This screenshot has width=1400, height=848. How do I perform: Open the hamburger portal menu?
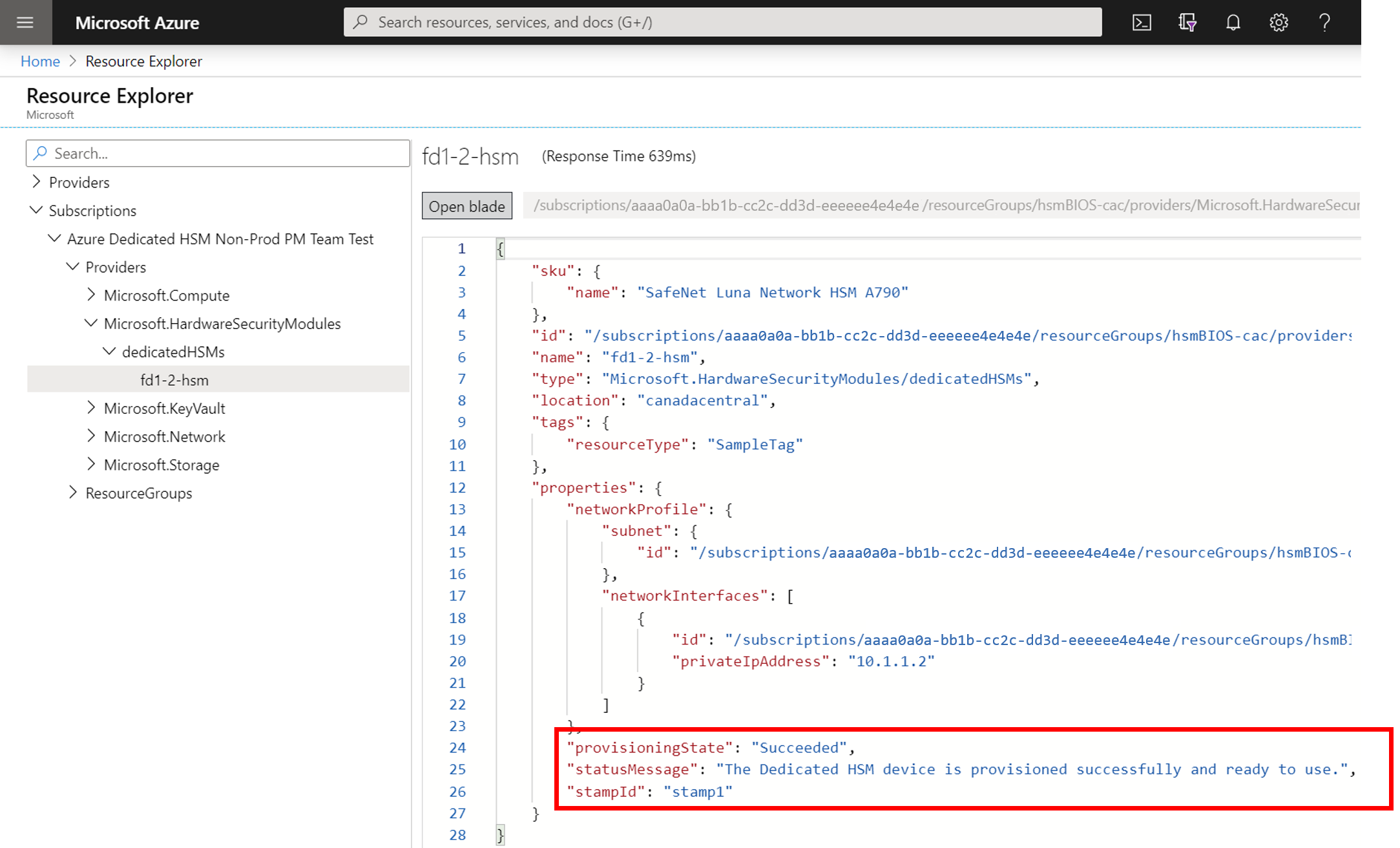pyautogui.click(x=25, y=23)
